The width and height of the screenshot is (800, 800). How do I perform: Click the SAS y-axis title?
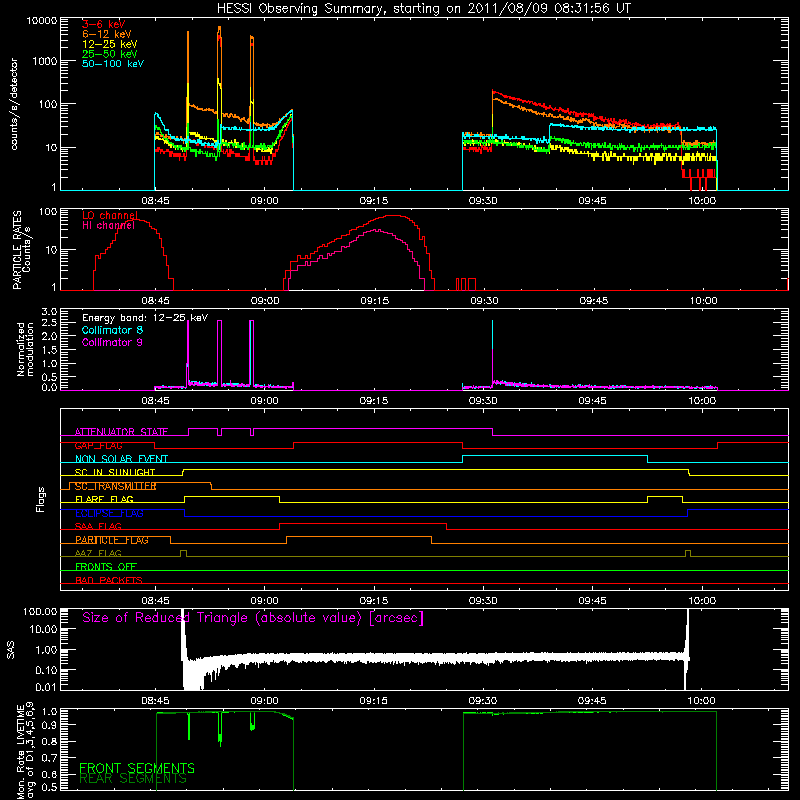coord(11,649)
